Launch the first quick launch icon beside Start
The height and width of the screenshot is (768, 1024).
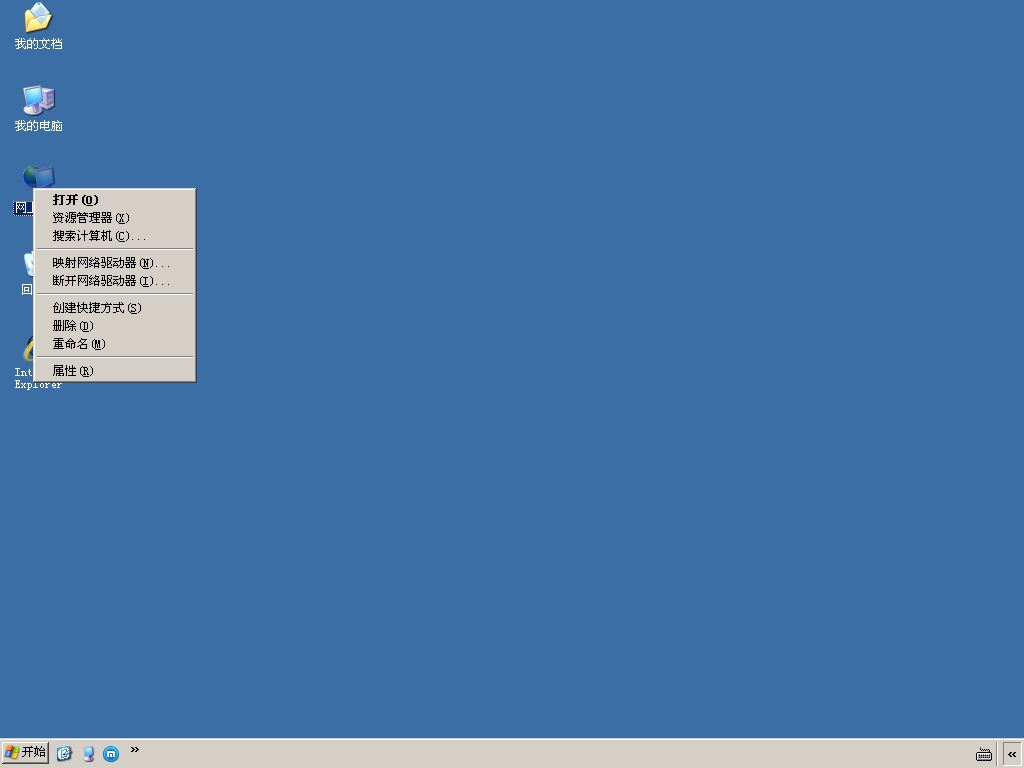click(x=64, y=754)
